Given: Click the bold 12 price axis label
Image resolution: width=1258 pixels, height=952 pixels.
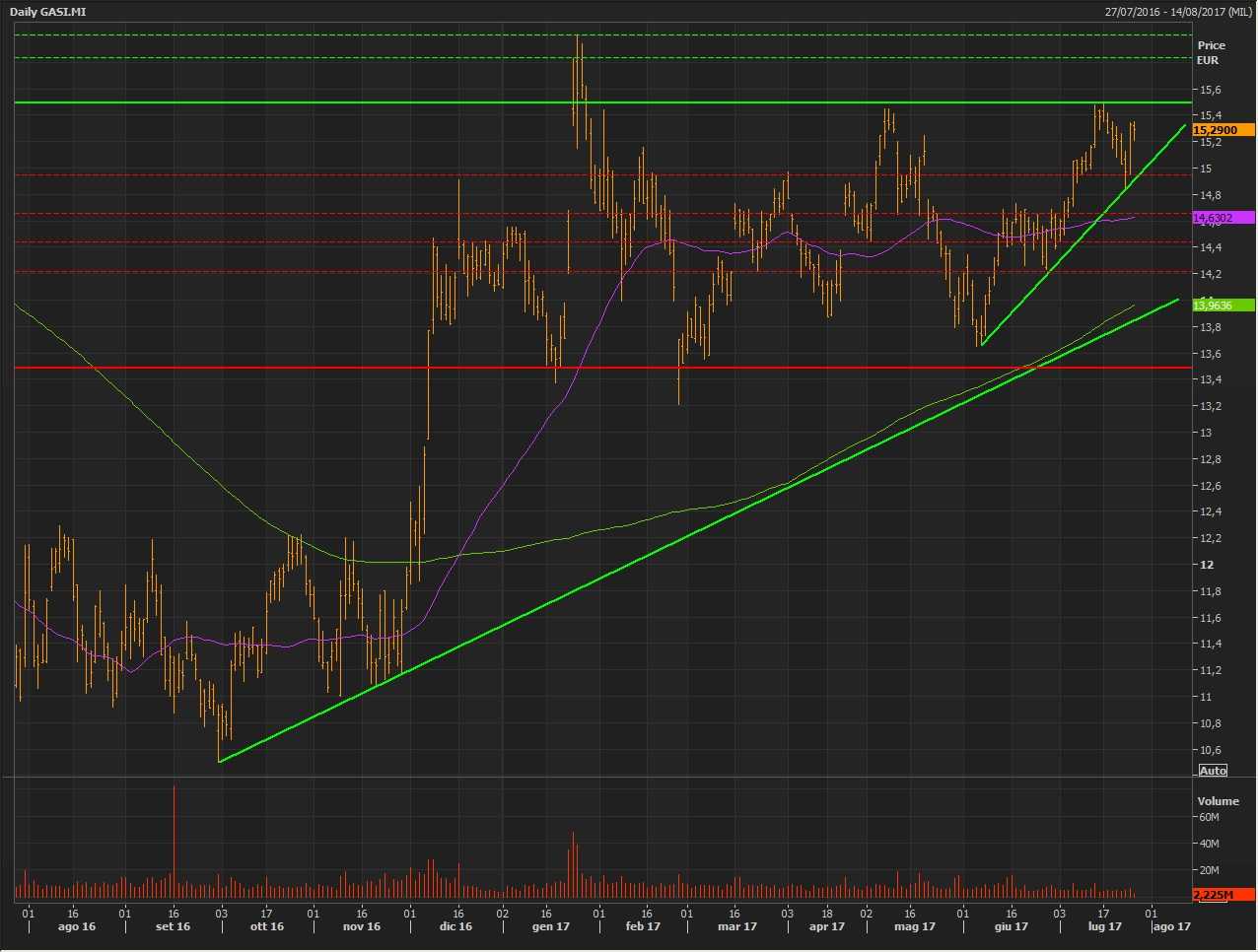Looking at the screenshot, I should click(1205, 565).
